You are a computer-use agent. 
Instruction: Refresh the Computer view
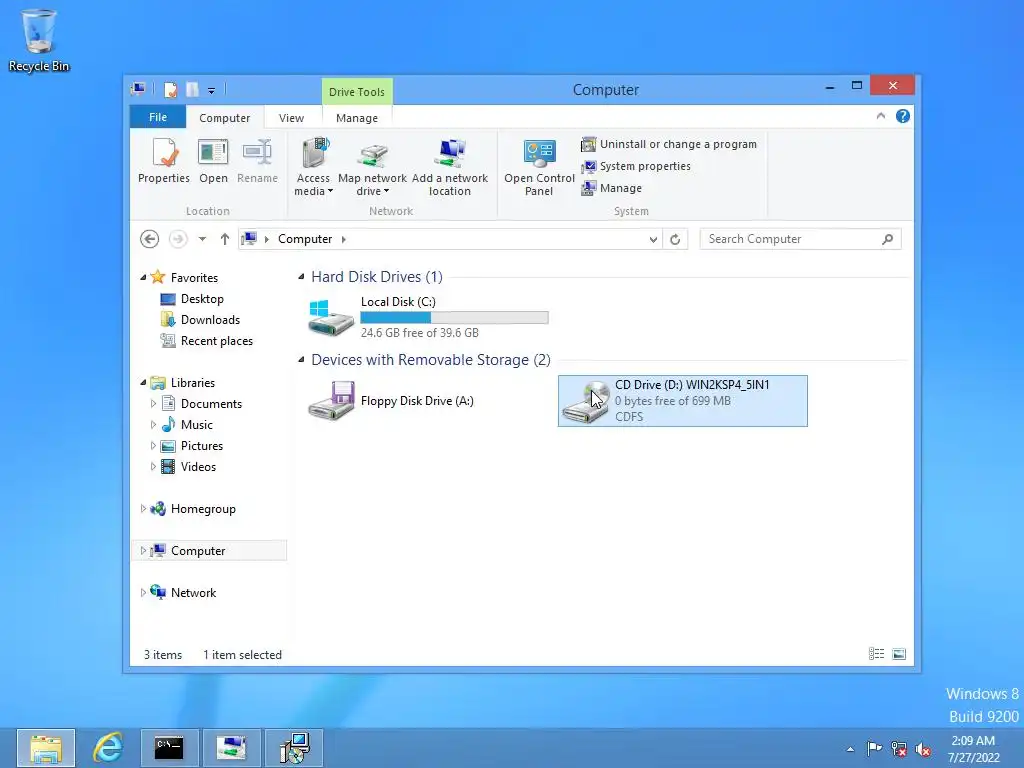pos(675,239)
